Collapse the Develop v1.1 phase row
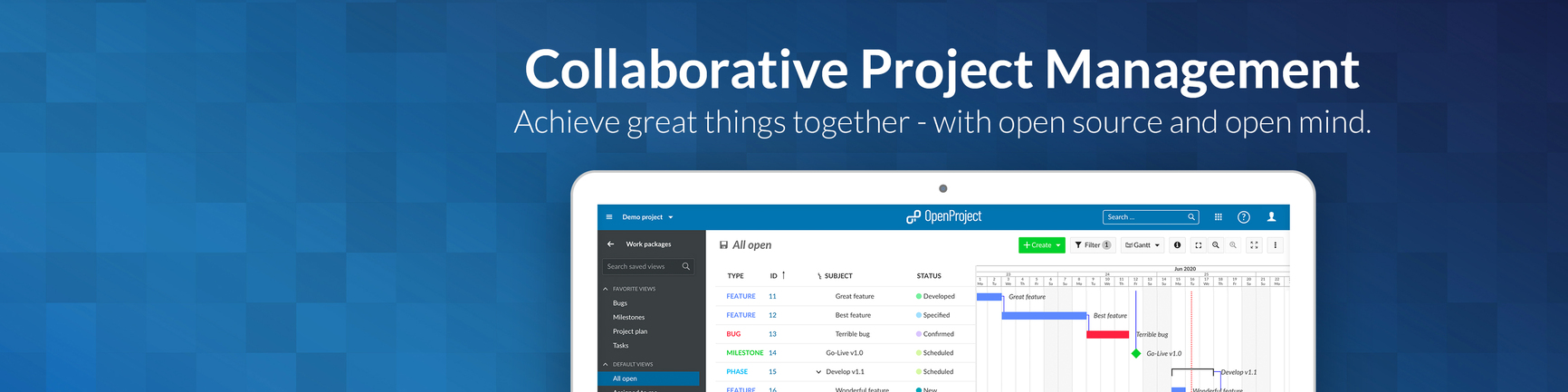Viewport: 1568px width, 392px height. 818,372
